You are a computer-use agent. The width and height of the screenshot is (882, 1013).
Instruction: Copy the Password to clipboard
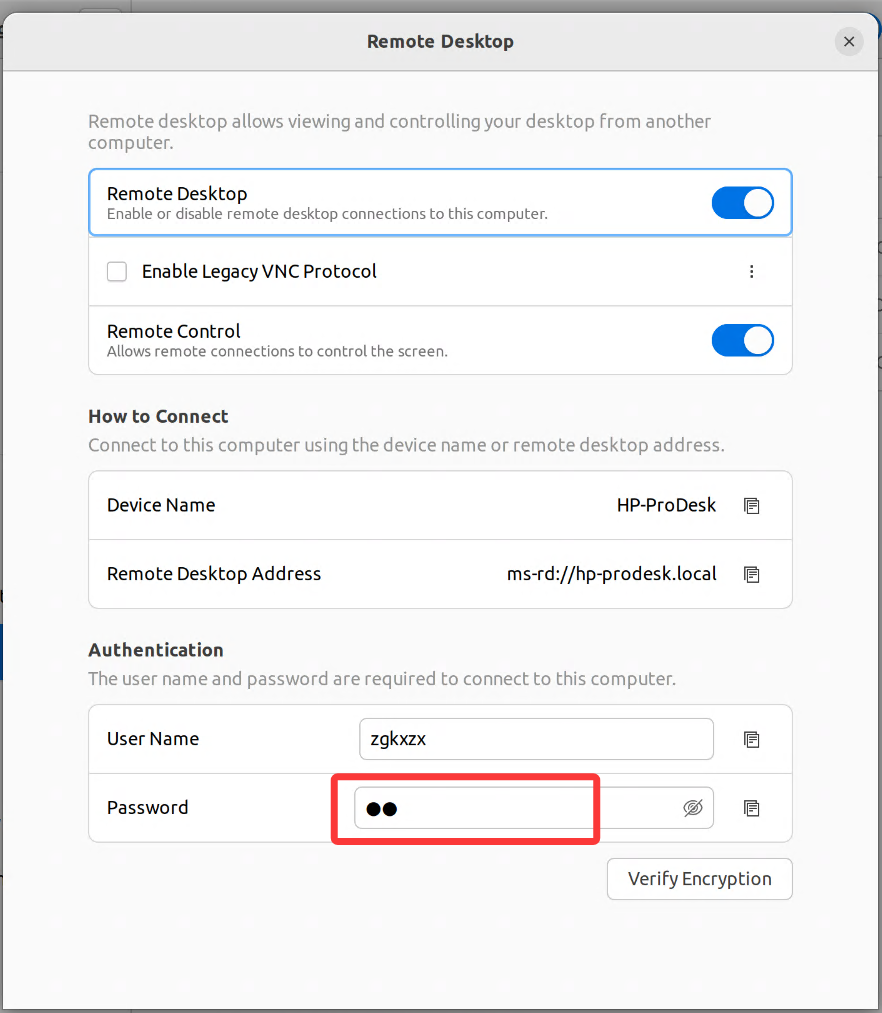click(752, 808)
